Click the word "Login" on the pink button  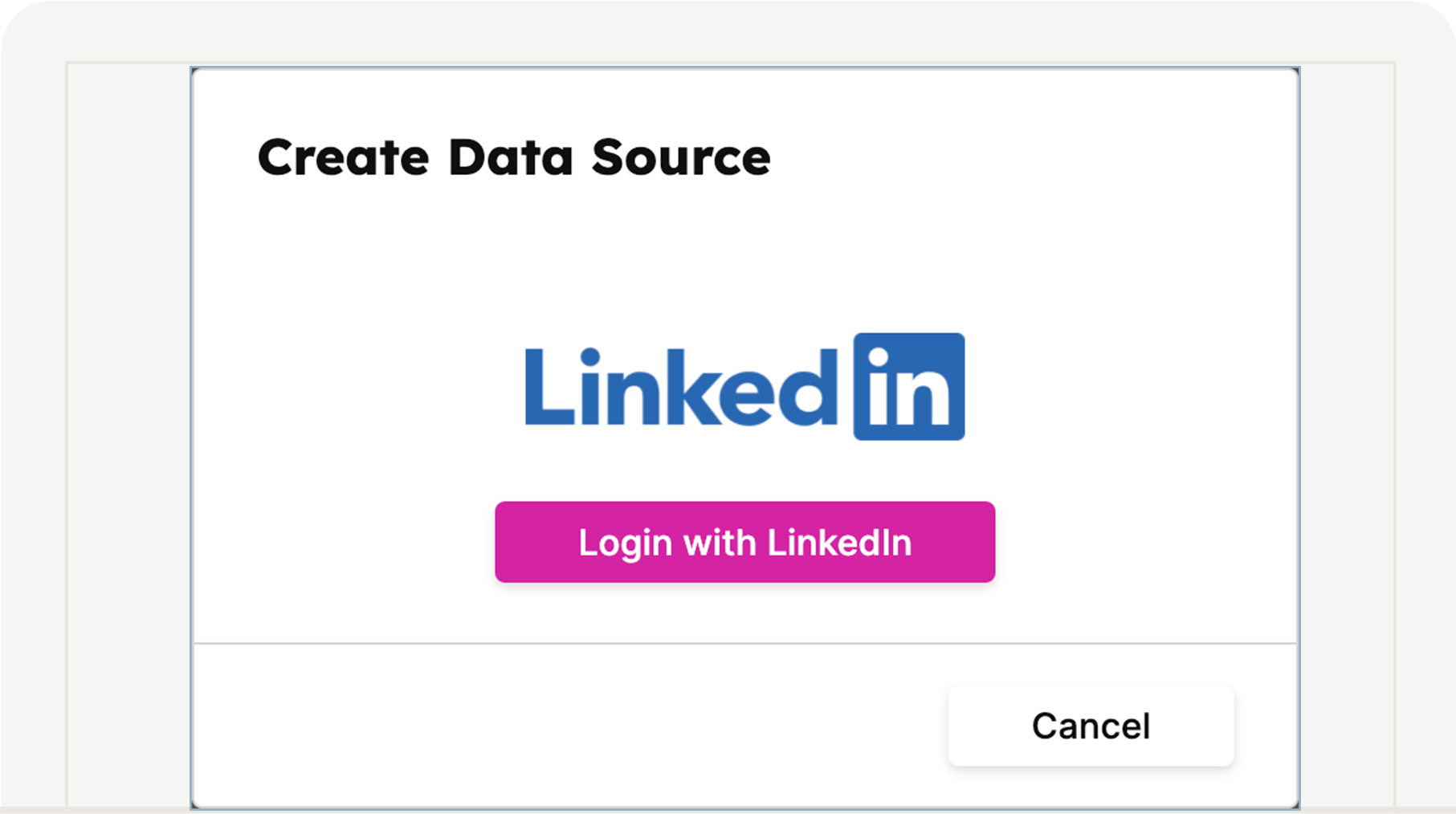tap(626, 543)
